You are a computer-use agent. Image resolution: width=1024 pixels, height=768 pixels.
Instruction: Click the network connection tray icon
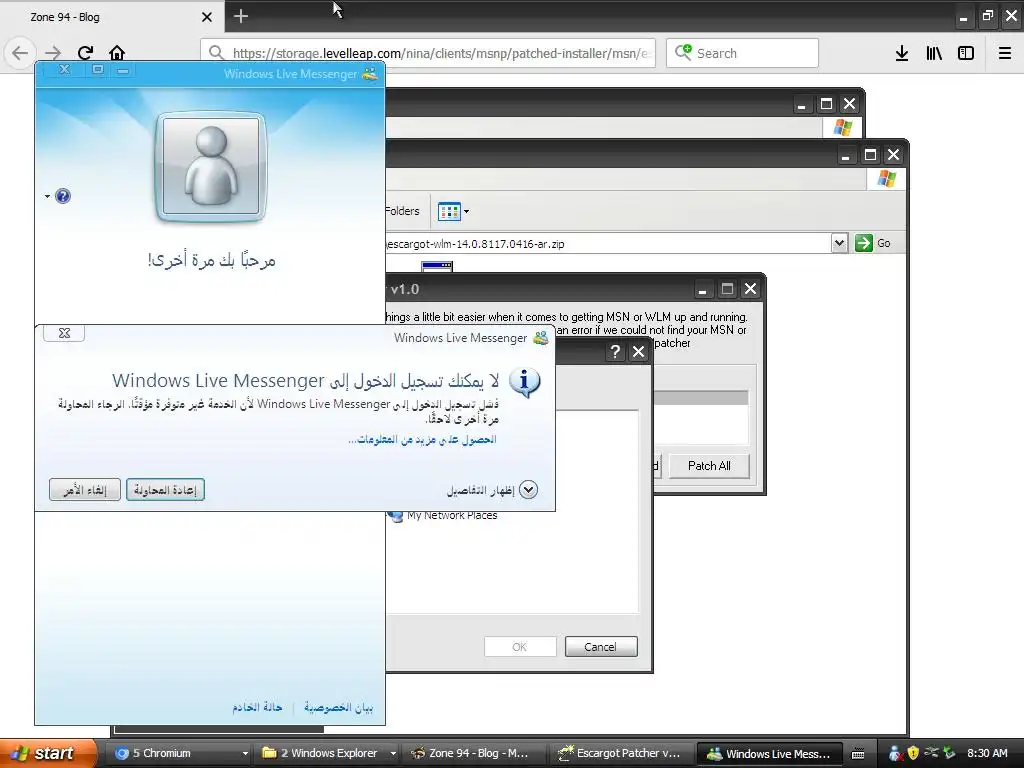[x=931, y=753]
